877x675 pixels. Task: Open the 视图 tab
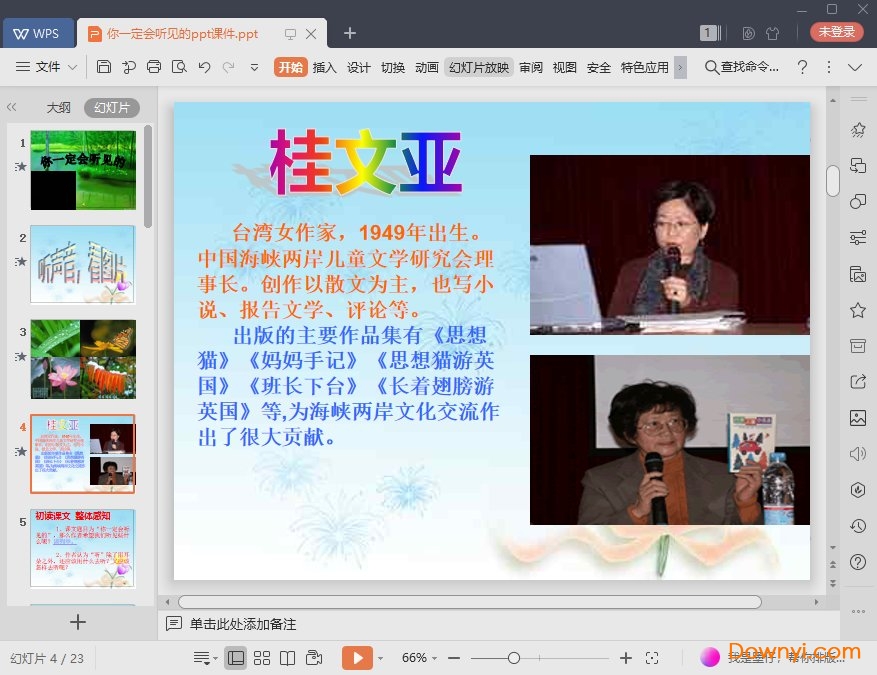tap(564, 67)
